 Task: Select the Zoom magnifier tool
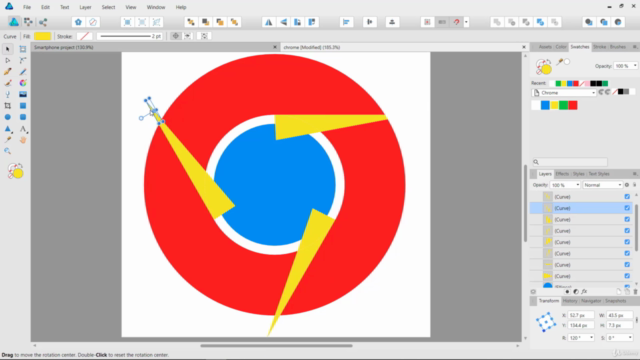tap(7, 151)
